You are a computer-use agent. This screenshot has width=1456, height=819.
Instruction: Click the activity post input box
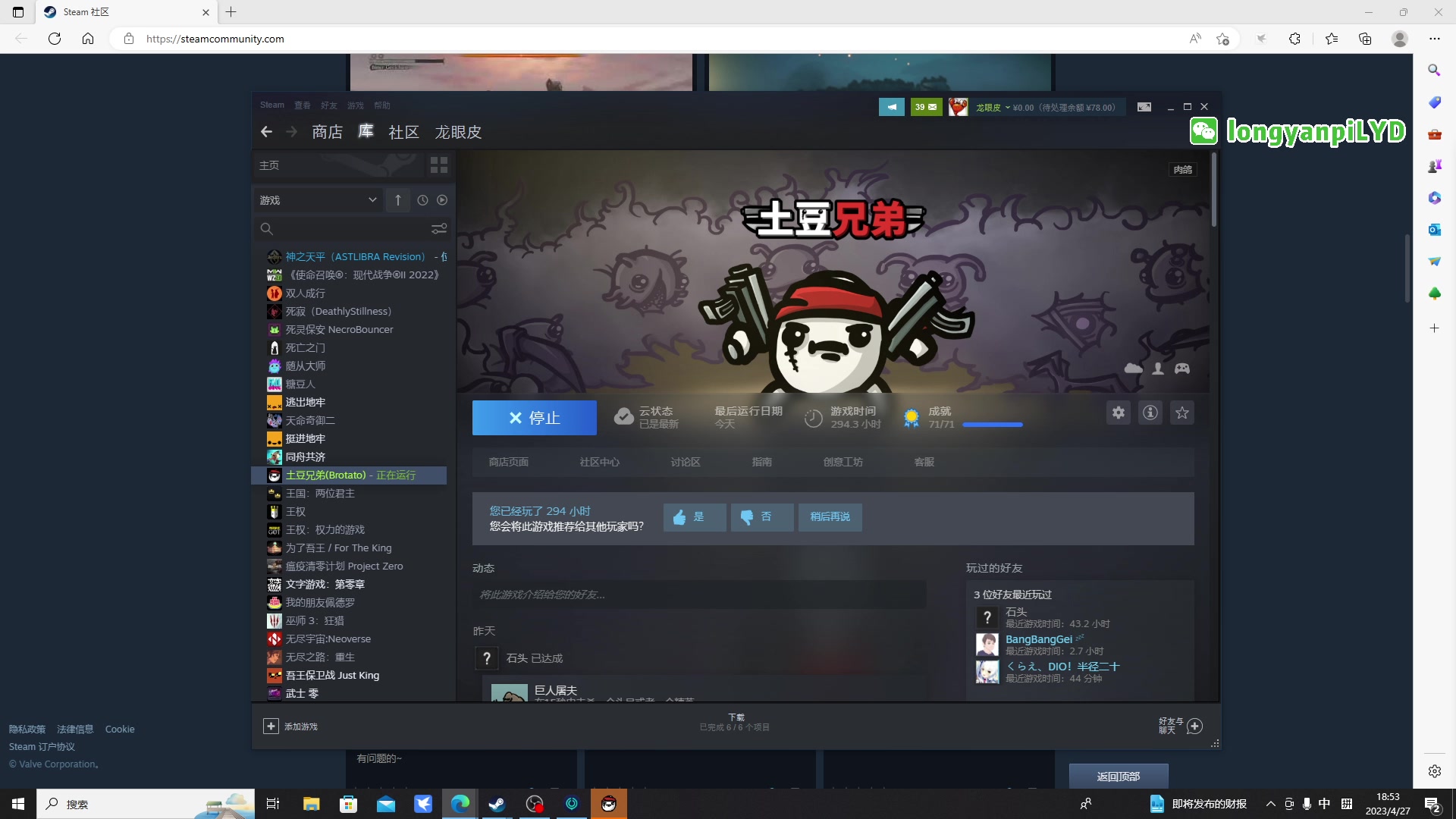click(699, 595)
